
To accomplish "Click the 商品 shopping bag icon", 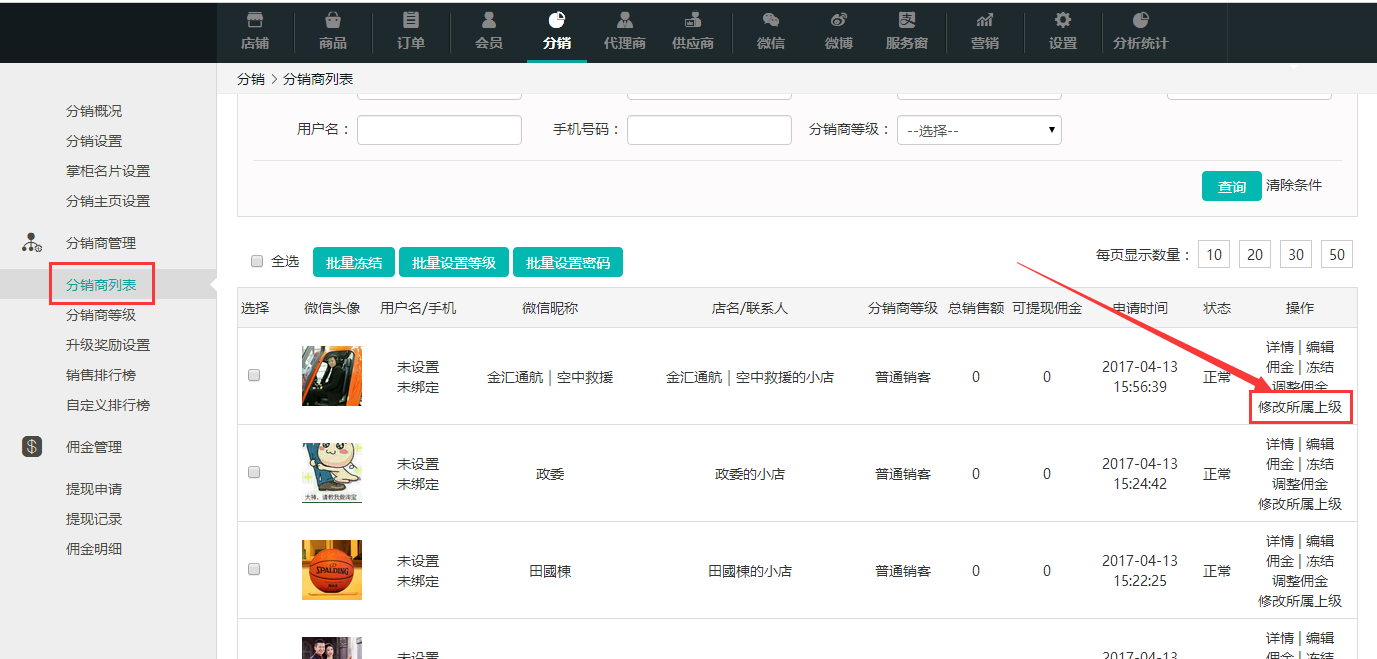I will (x=333, y=20).
